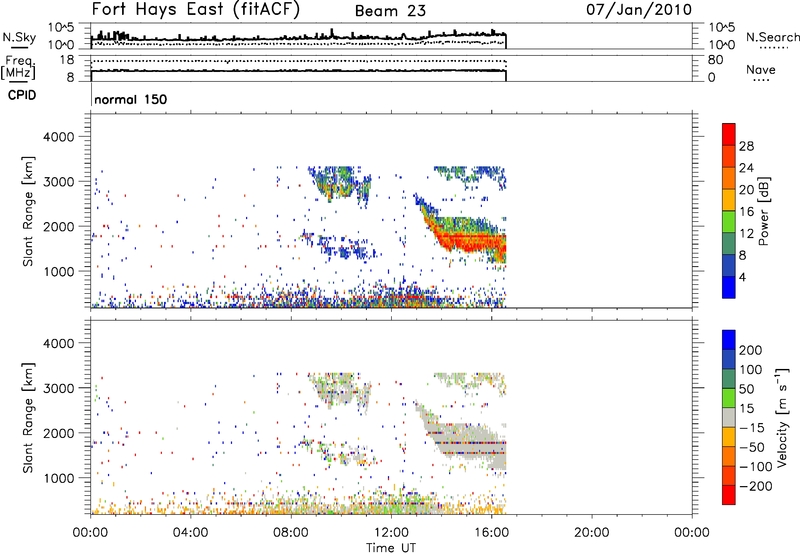Click the 4000 tick in the velocity panel

(x=59, y=343)
